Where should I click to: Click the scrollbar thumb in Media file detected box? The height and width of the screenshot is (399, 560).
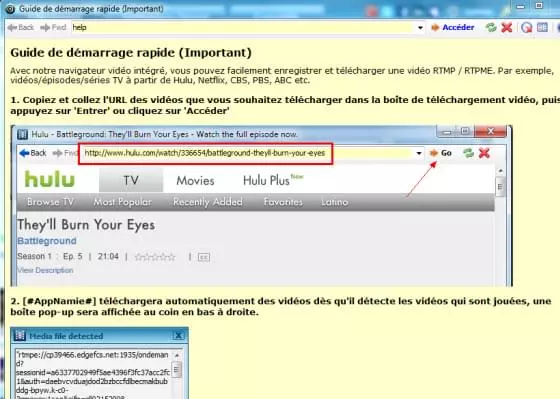click(176, 370)
